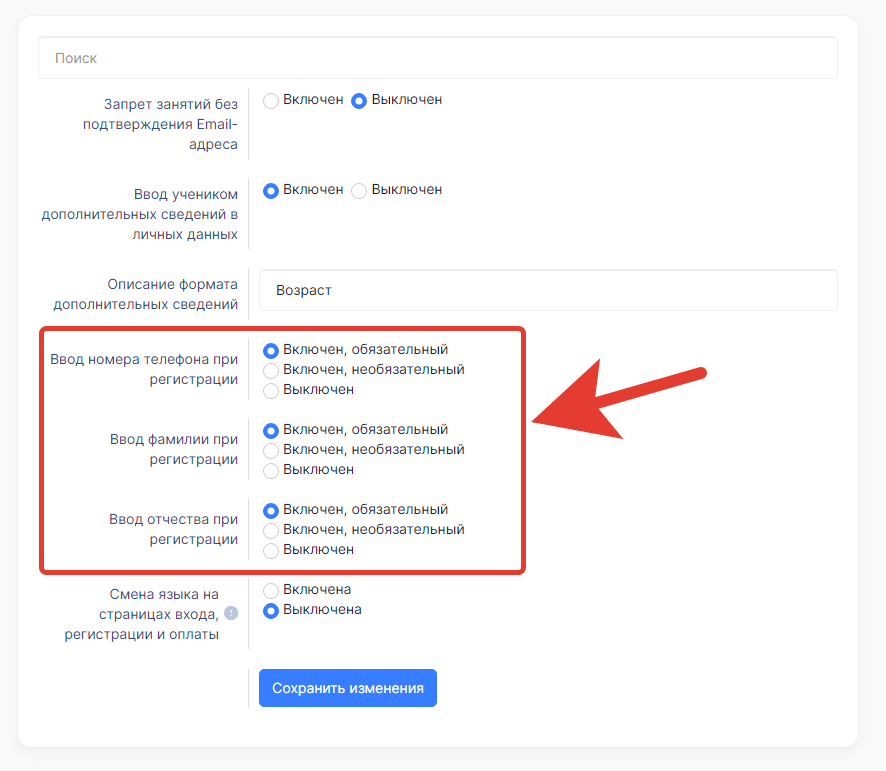
Task: Set отчество input to Включен, необязательный
Action: (x=271, y=530)
